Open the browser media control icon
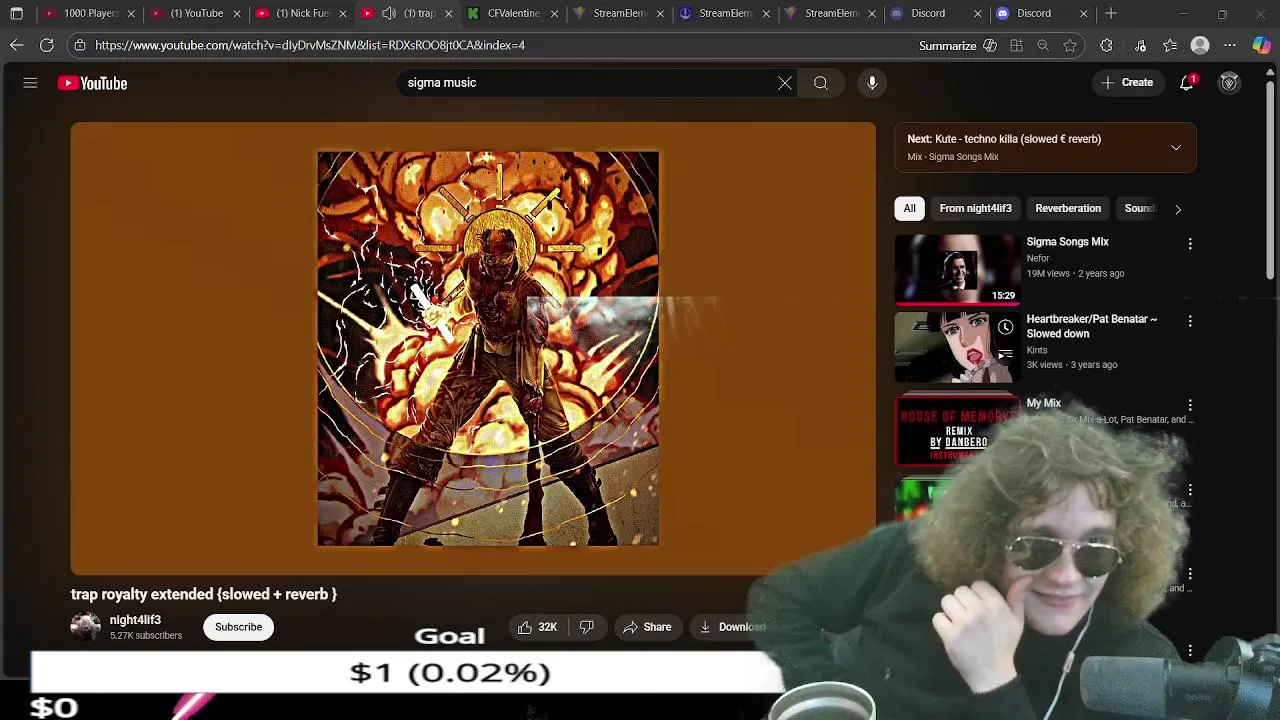The height and width of the screenshot is (720, 1280). 1140,45
